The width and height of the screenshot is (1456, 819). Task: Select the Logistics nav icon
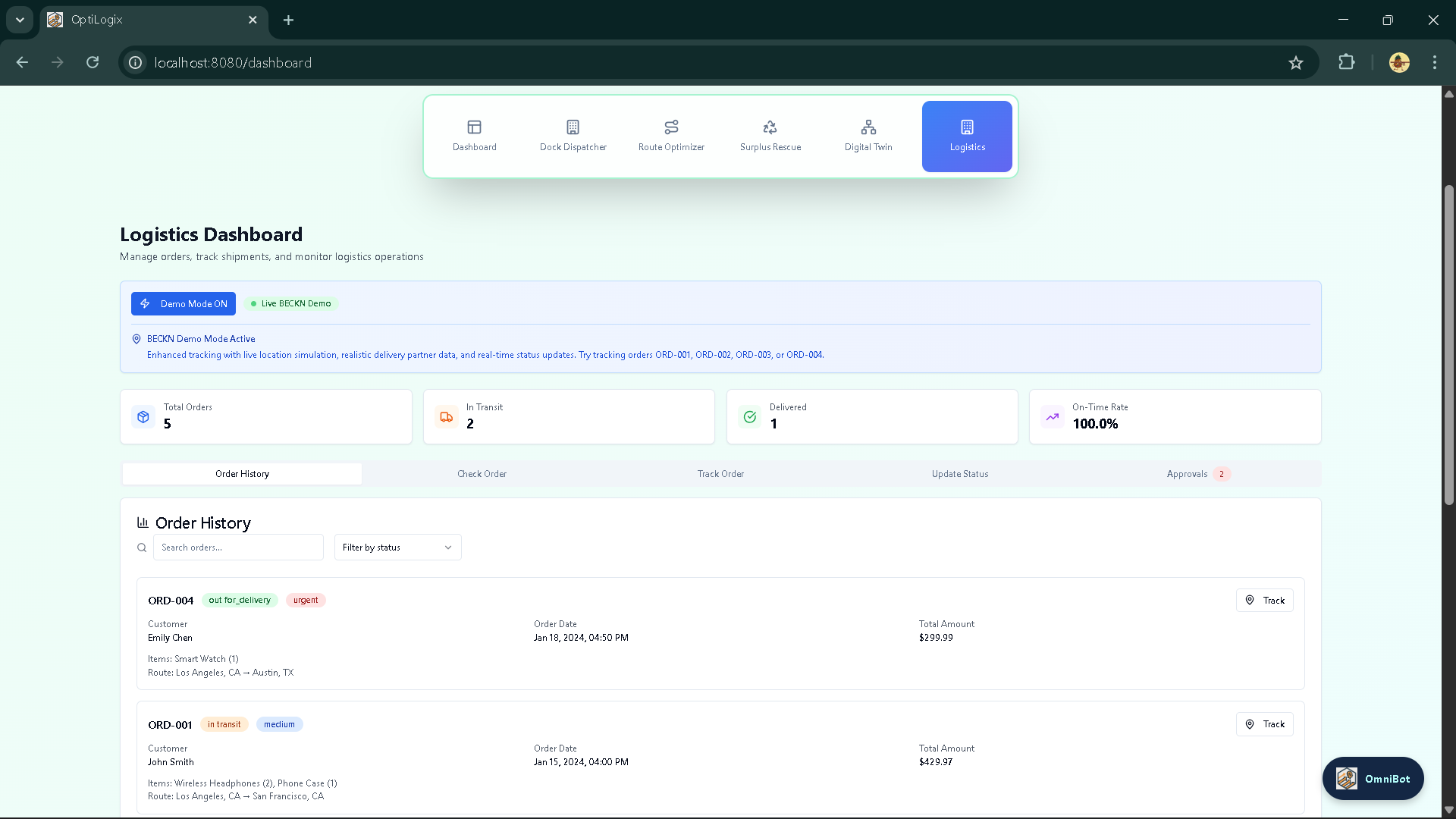967,127
